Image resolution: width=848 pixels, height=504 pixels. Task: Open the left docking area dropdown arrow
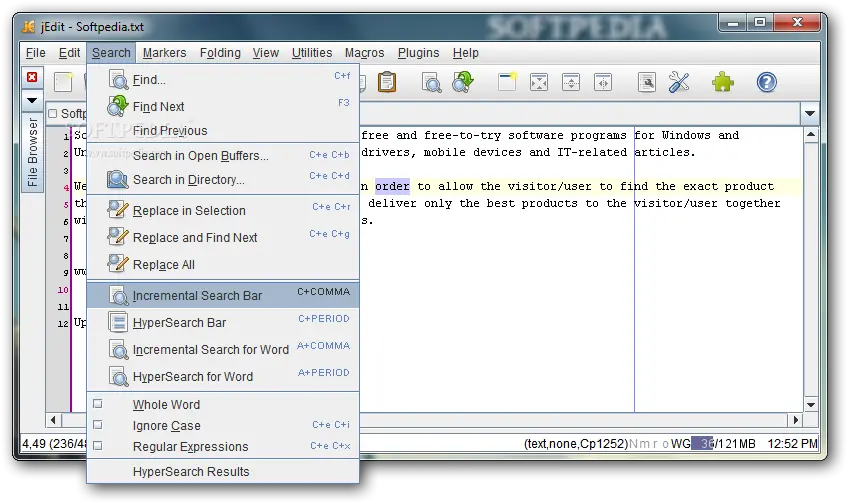32,101
